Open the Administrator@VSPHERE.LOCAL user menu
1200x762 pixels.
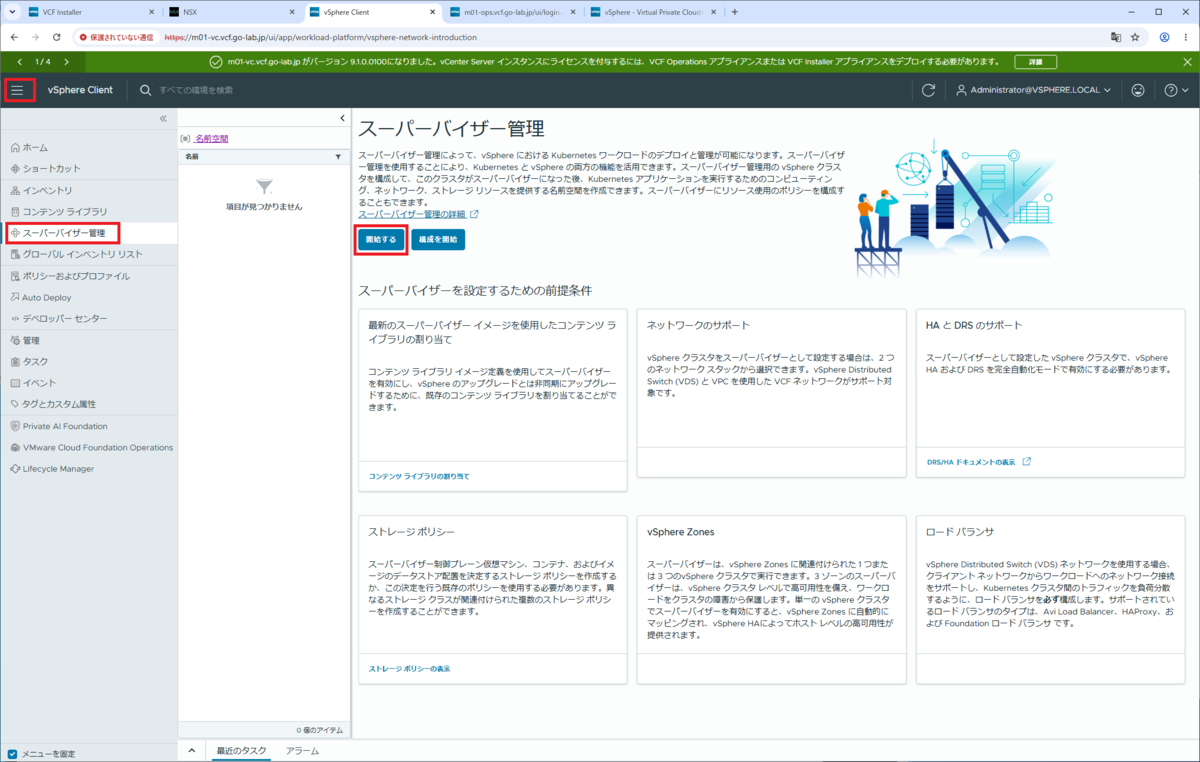pyautogui.click(x=1034, y=90)
